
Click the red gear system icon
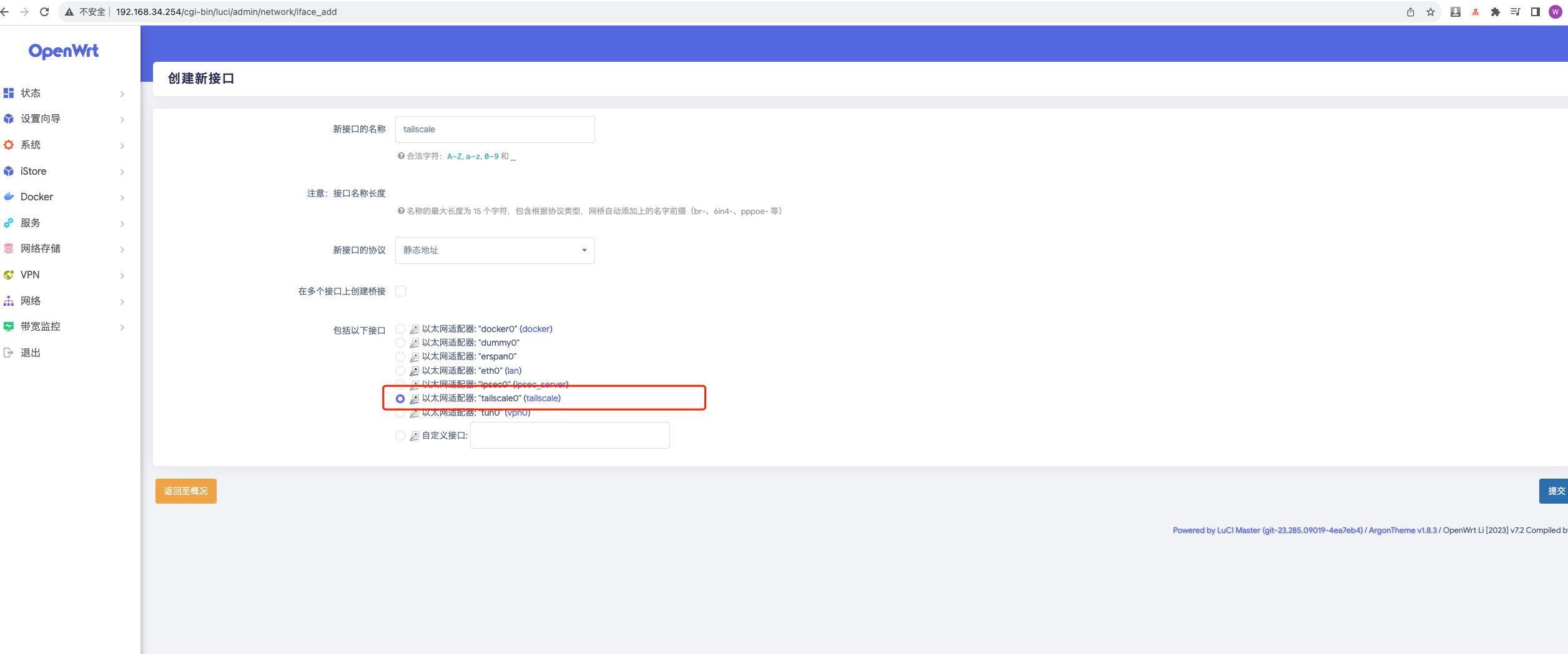click(9, 145)
